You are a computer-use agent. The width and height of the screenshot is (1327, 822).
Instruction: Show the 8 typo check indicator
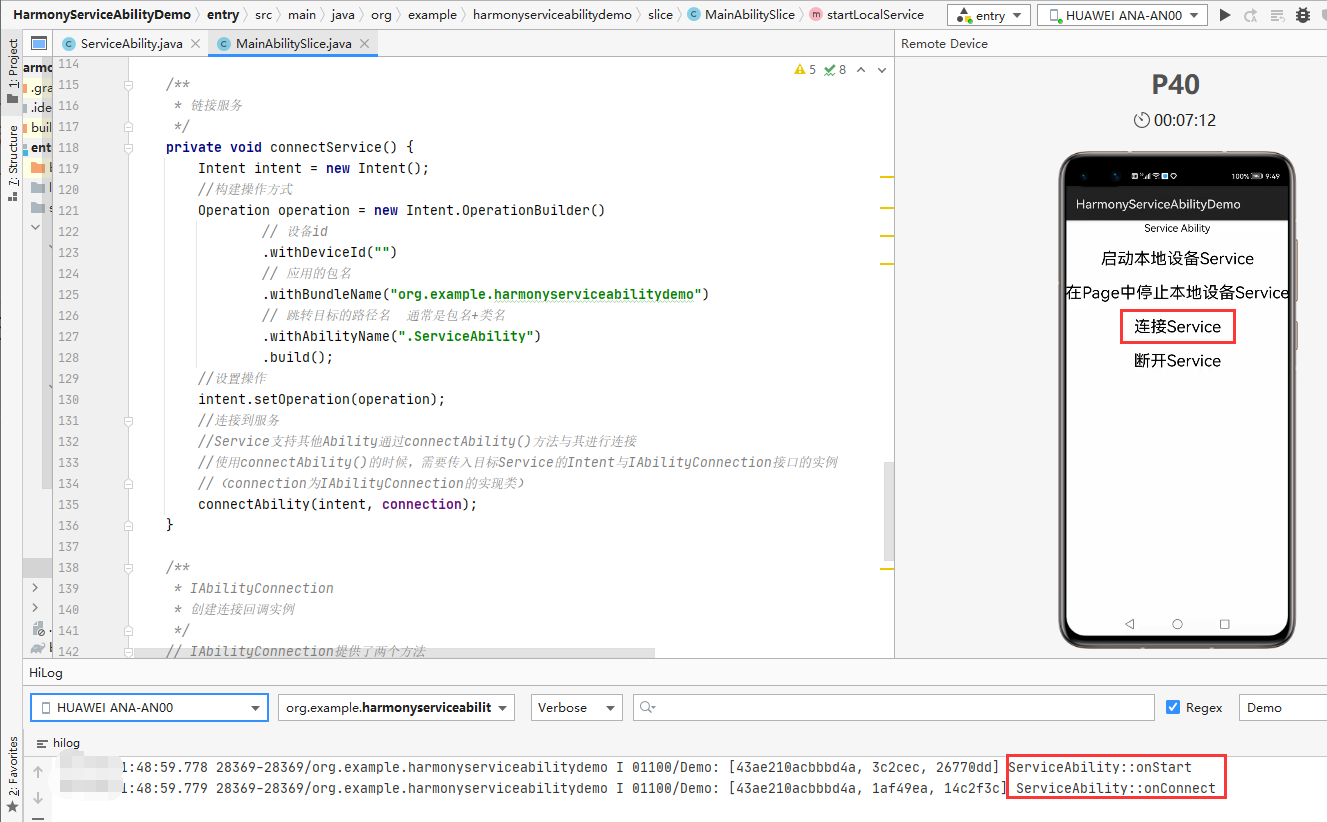[x=836, y=70]
